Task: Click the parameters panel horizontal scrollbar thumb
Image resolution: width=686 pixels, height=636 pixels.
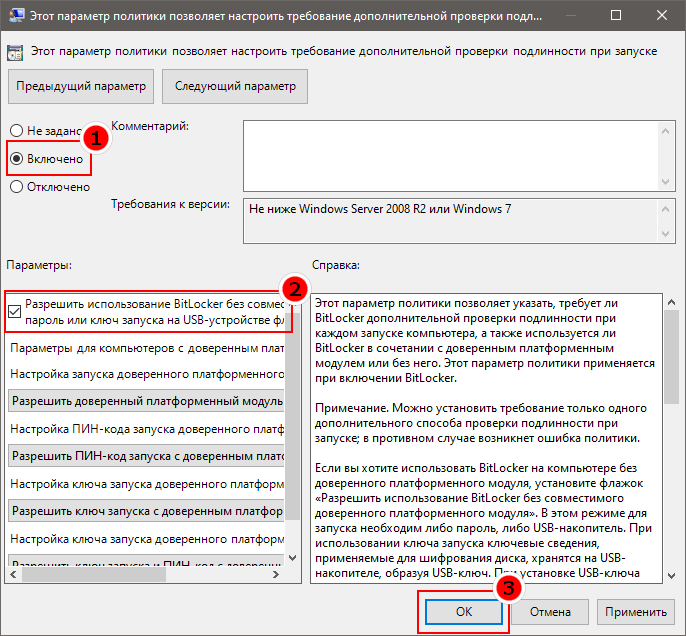Action: [x=94, y=574]
